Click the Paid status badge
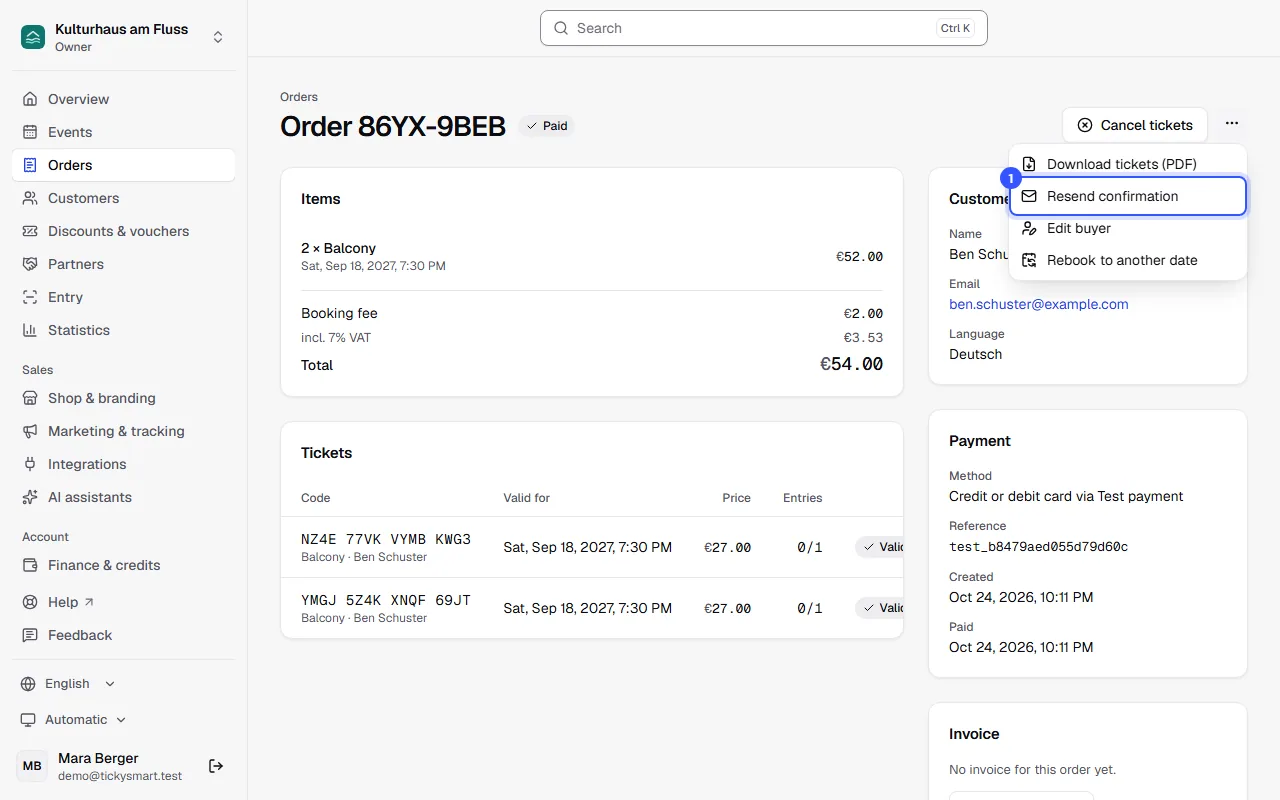This screenshot has height=800, width=1280. tap(546, 126)
